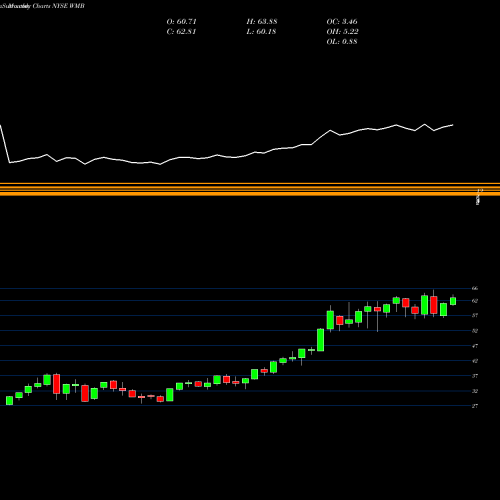Click the 'OH: 5.22' value
500x500 pixels.
click(342, 32)
